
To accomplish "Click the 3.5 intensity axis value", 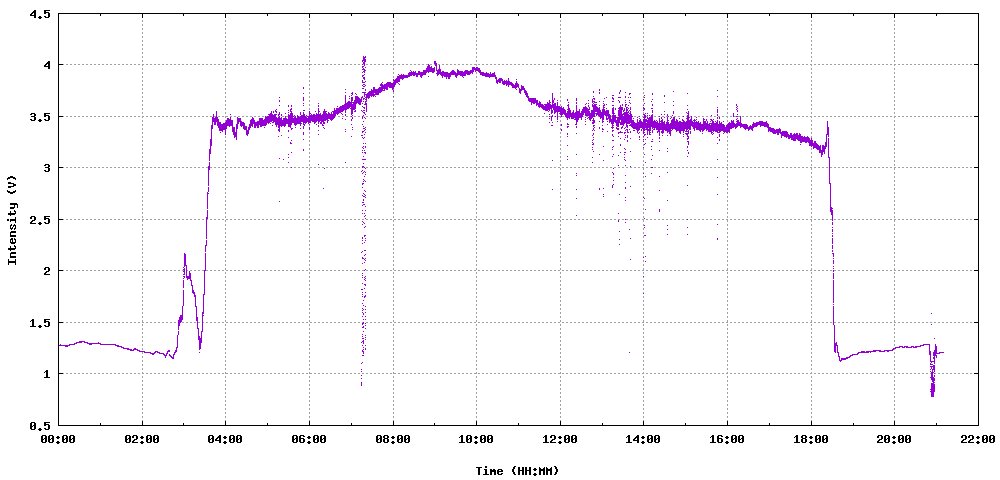I will [41, 117].
